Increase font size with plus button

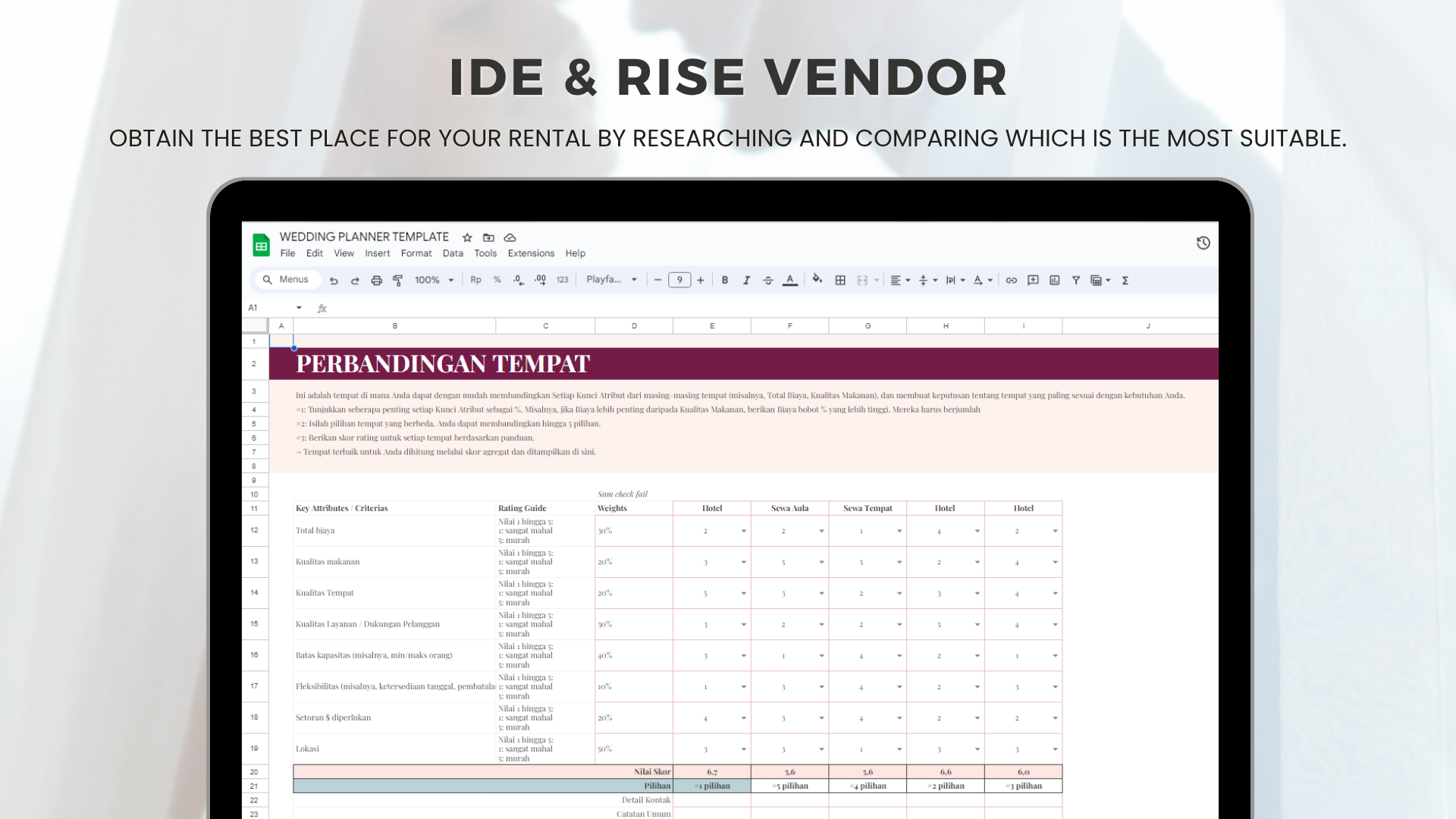pos(701,281)
